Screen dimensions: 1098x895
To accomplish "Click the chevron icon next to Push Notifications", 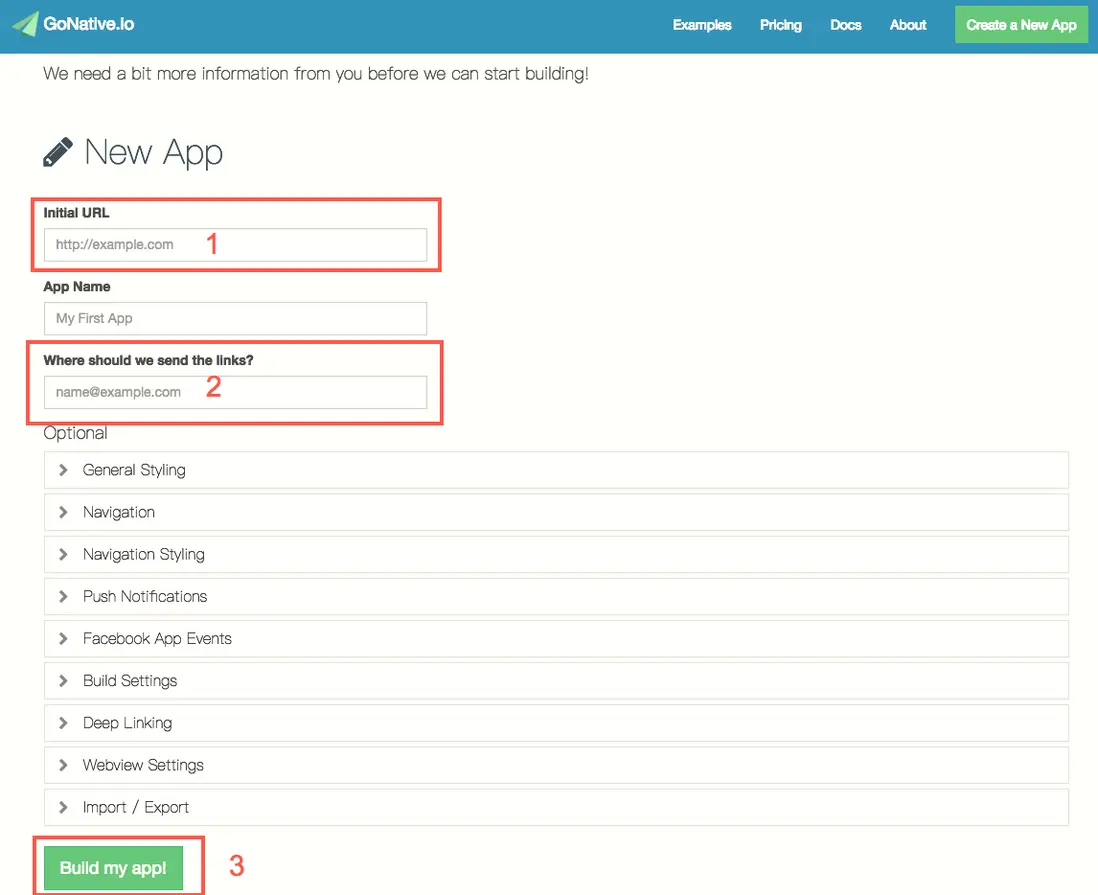I will tap(63, 597).
